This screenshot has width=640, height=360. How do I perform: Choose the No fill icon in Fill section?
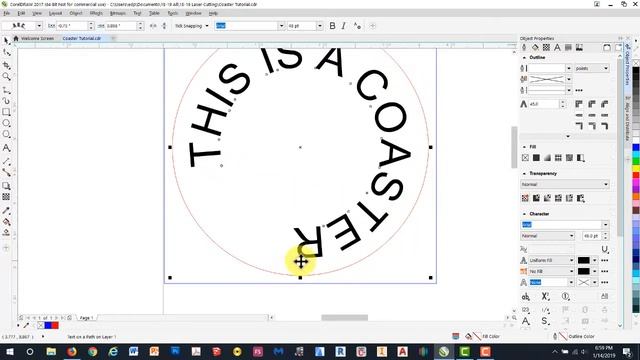525,158
